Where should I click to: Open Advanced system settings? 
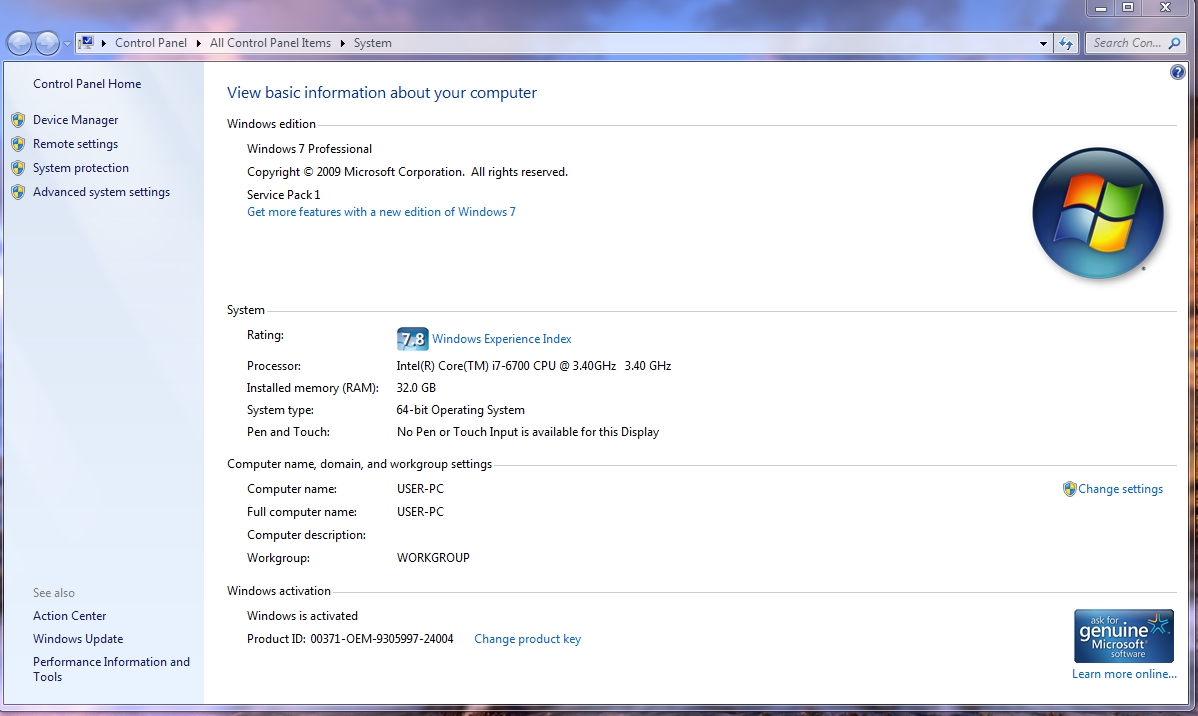tap(102, 192)
